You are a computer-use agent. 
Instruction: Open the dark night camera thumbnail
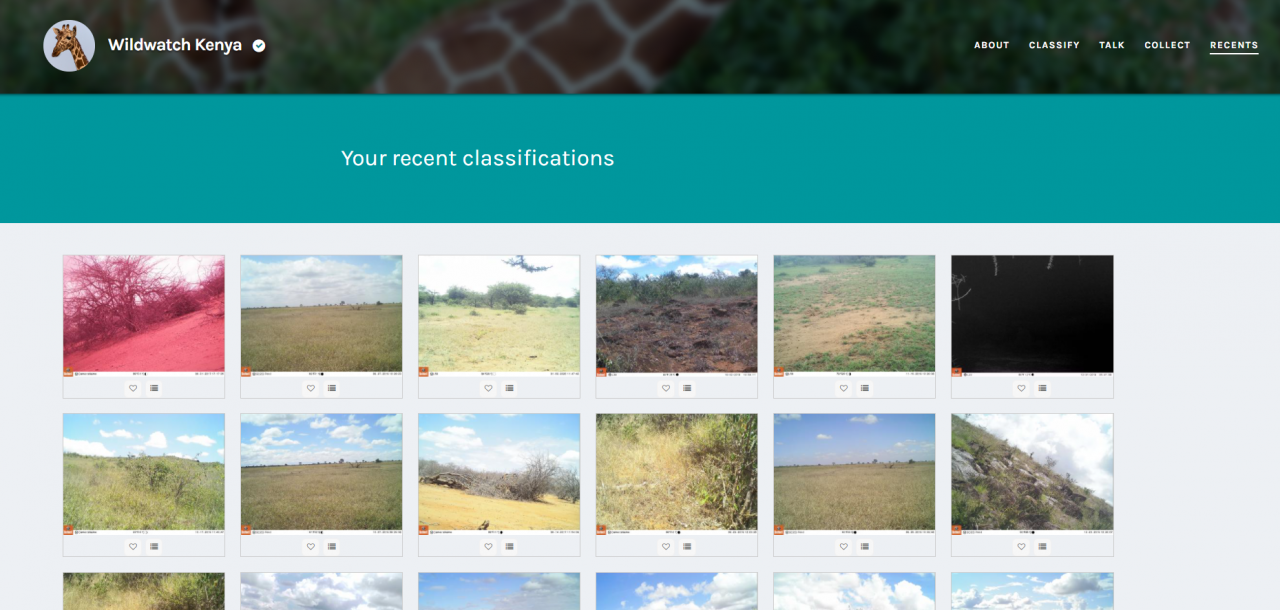[x=1032, y=316]
